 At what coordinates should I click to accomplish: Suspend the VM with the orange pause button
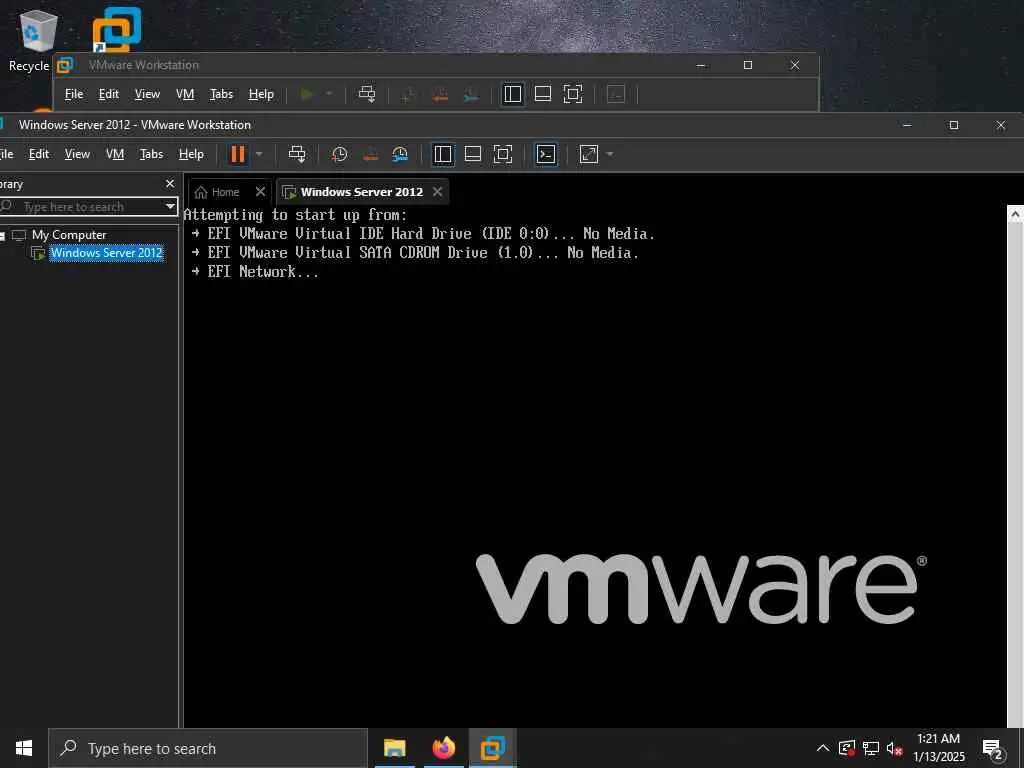tap(238, 154)
